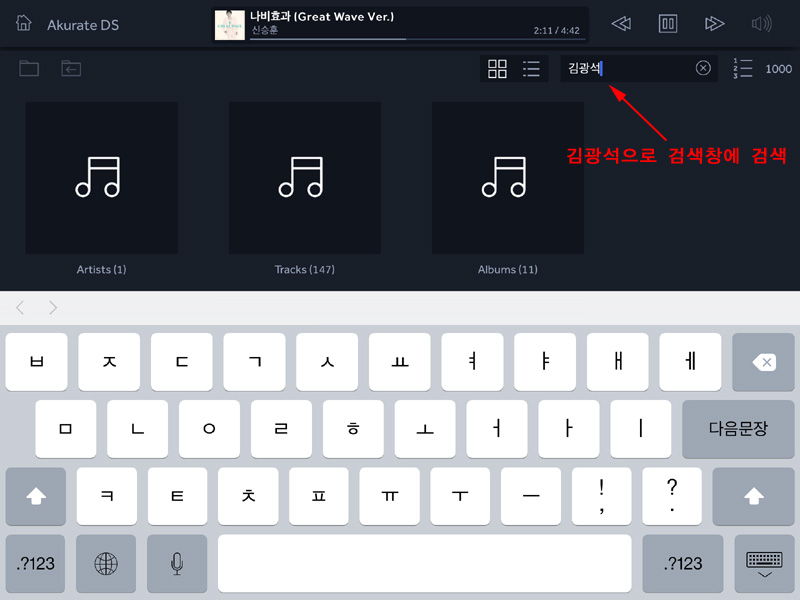The width and height of the screenshot is (800, 600).
Task: Tap the ㄷ key
Action: click(x=182, y=362)
